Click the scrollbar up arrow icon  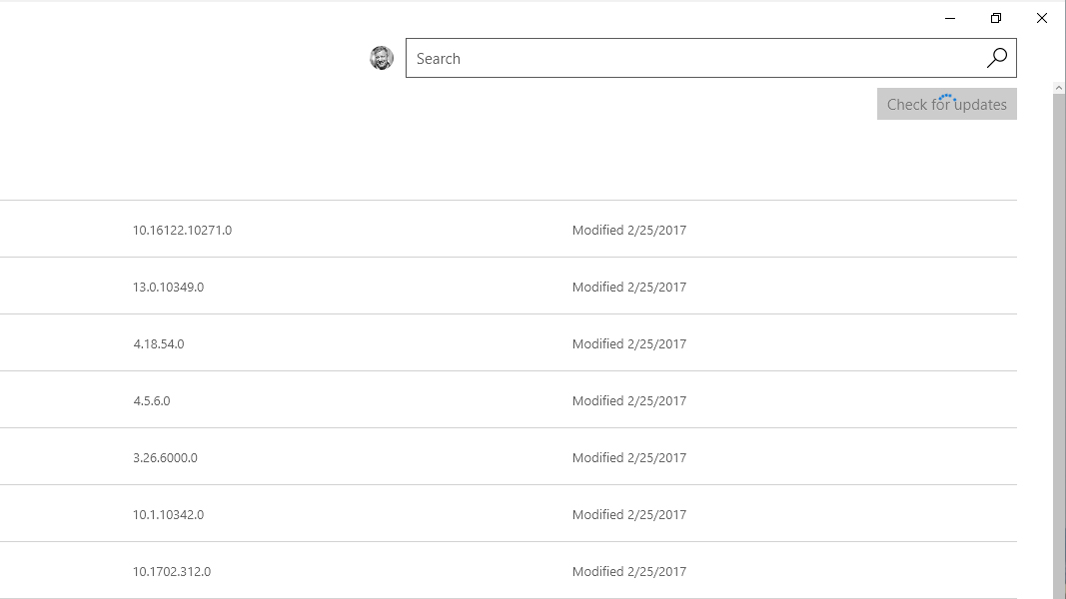(x=1058, y=86)
